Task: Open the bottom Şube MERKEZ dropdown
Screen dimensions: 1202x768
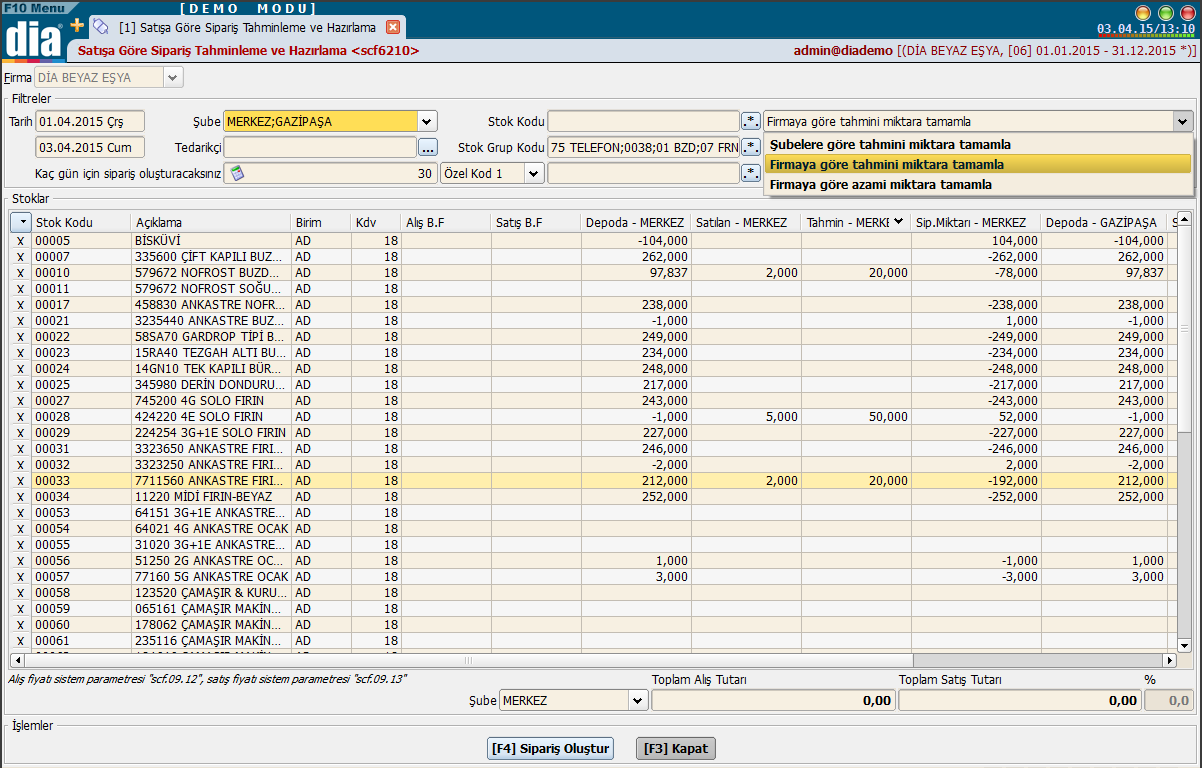Action: (x=638, y=701)
